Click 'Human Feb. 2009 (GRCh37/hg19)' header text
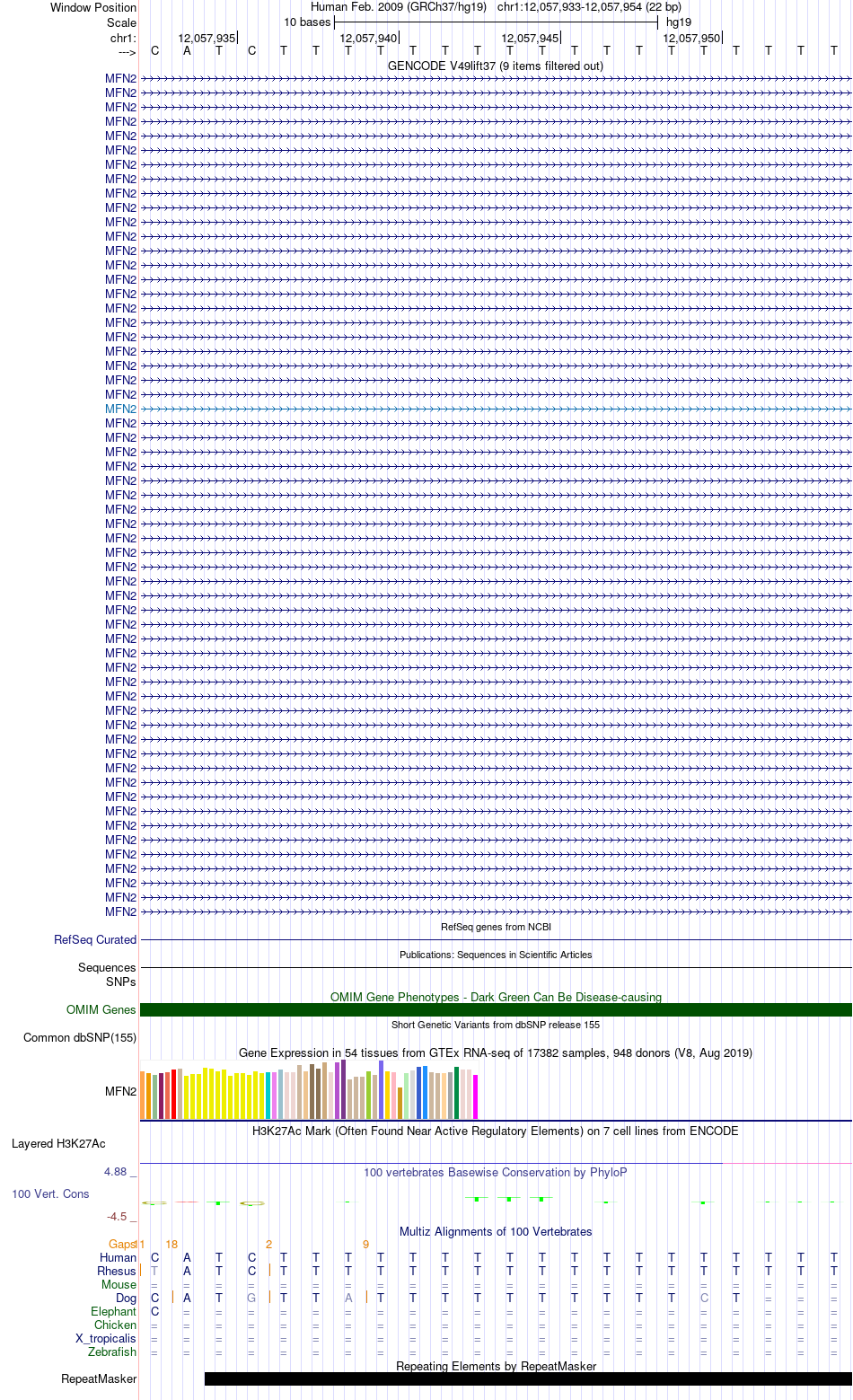 point(399,6)
